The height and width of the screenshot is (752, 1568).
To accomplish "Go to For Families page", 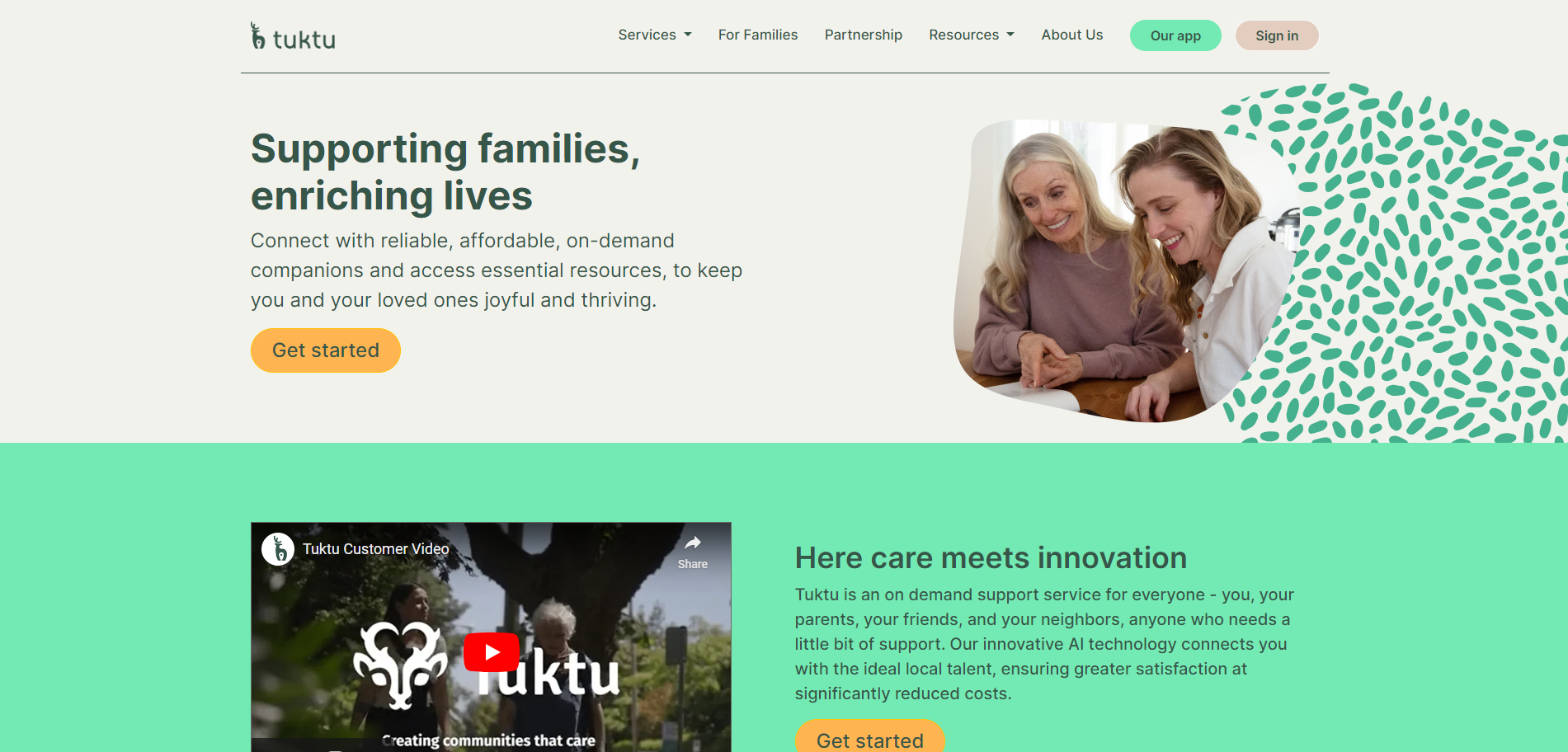I will click(758, 35).
